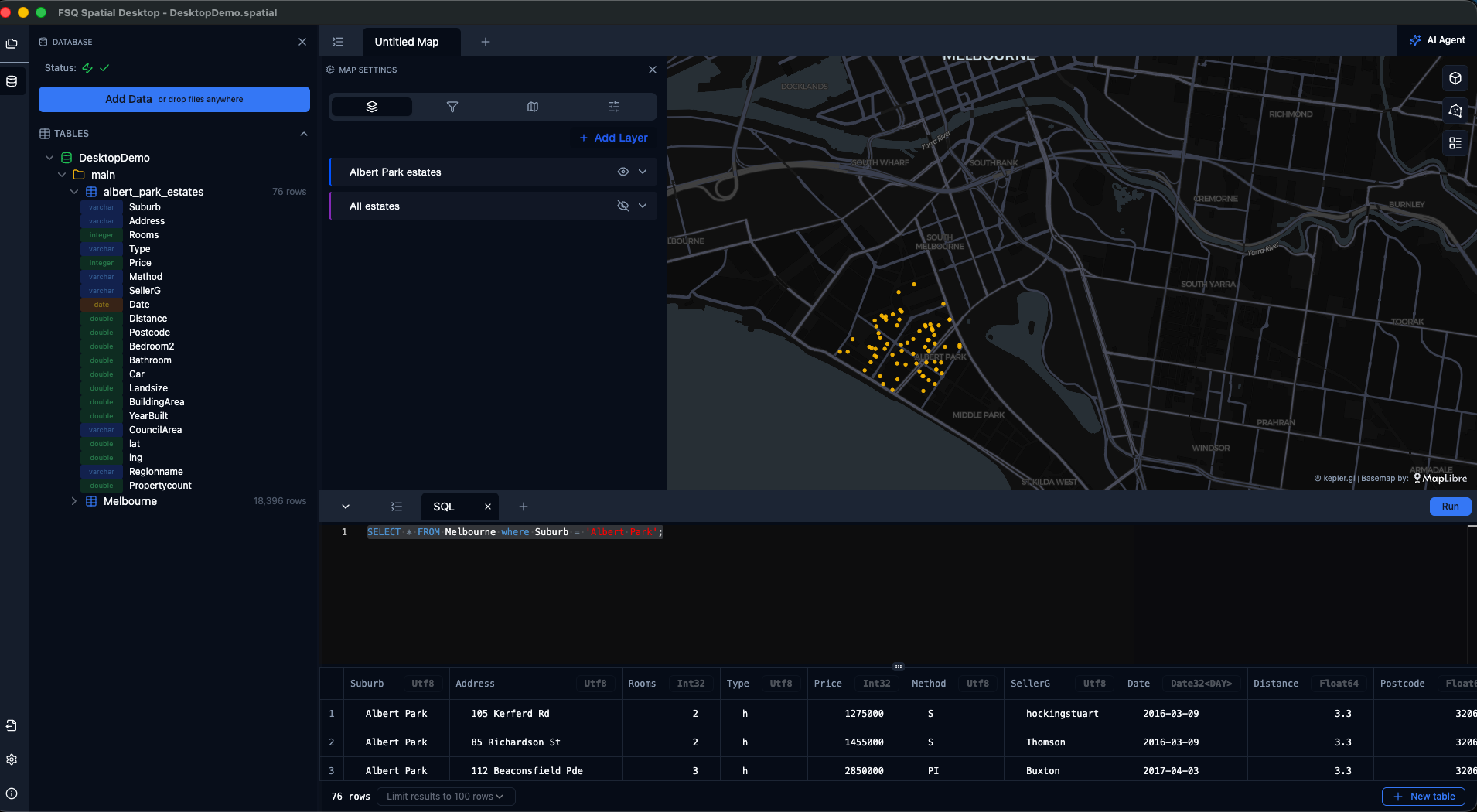
Task: Click the DesktopDemo database icon
Action: (x=67, y=158)
